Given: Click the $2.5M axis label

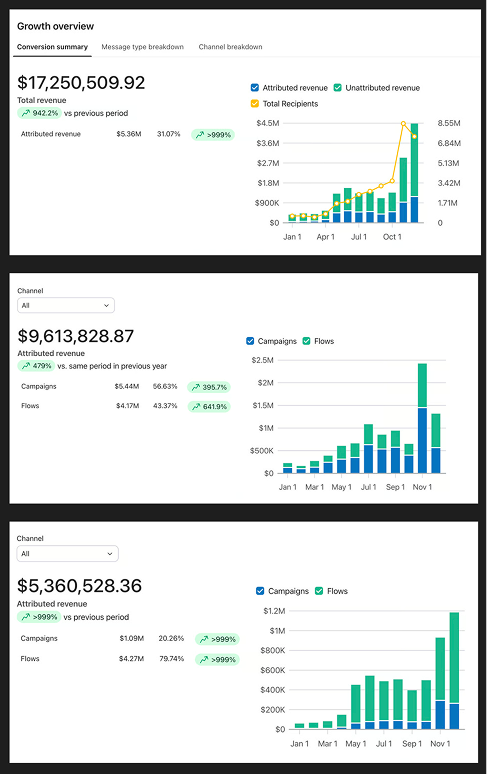Looking at the screenshot, I should (x=262, y=360).
